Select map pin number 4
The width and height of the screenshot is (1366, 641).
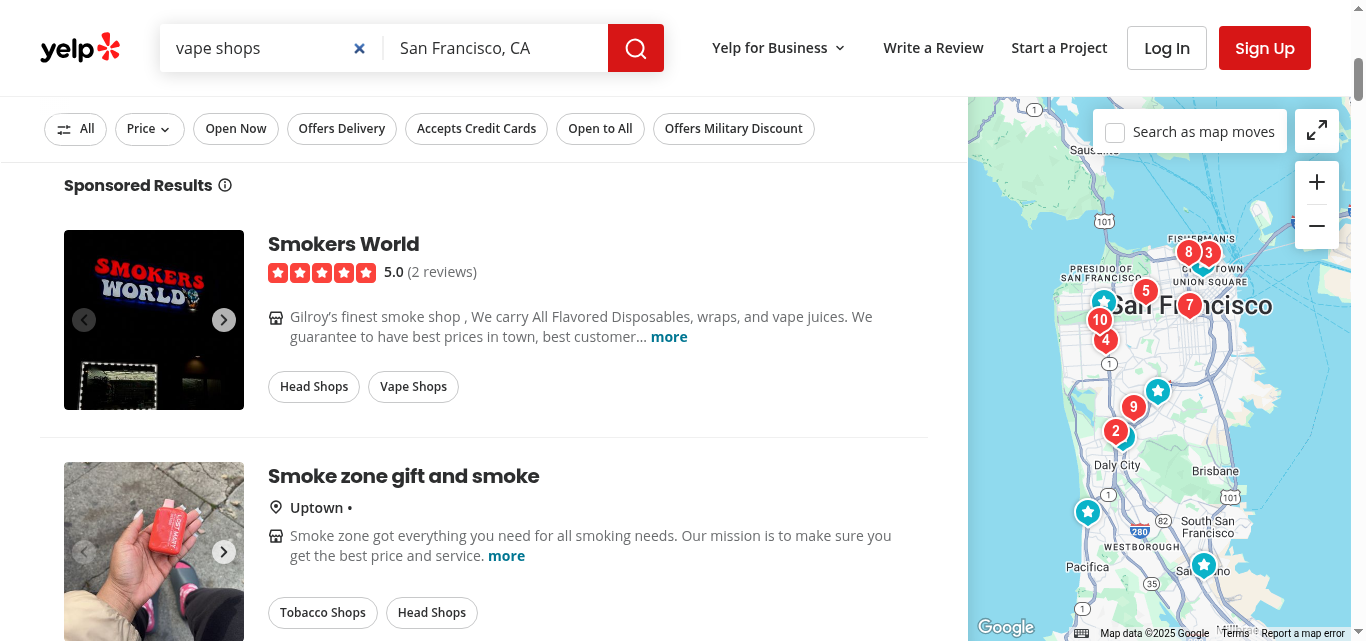pyautogui.click(x=1105, y=341)
